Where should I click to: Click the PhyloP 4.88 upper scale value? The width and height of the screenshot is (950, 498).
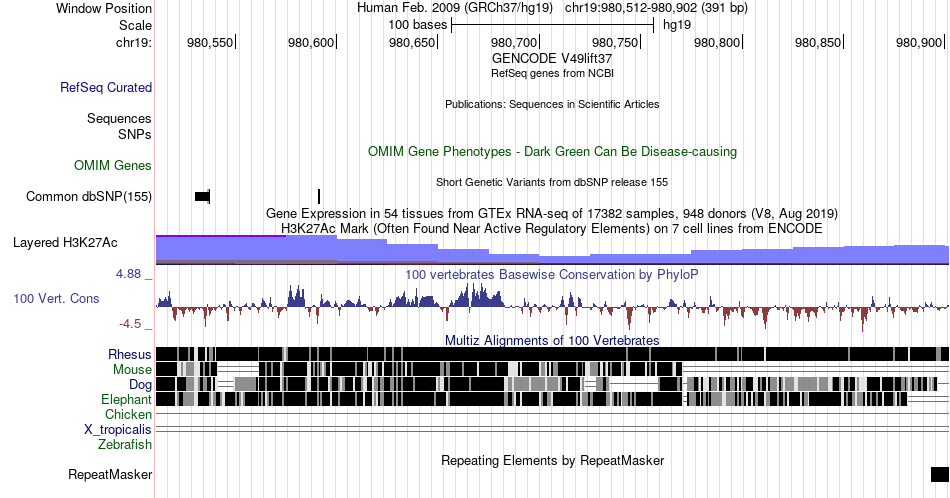128,274
